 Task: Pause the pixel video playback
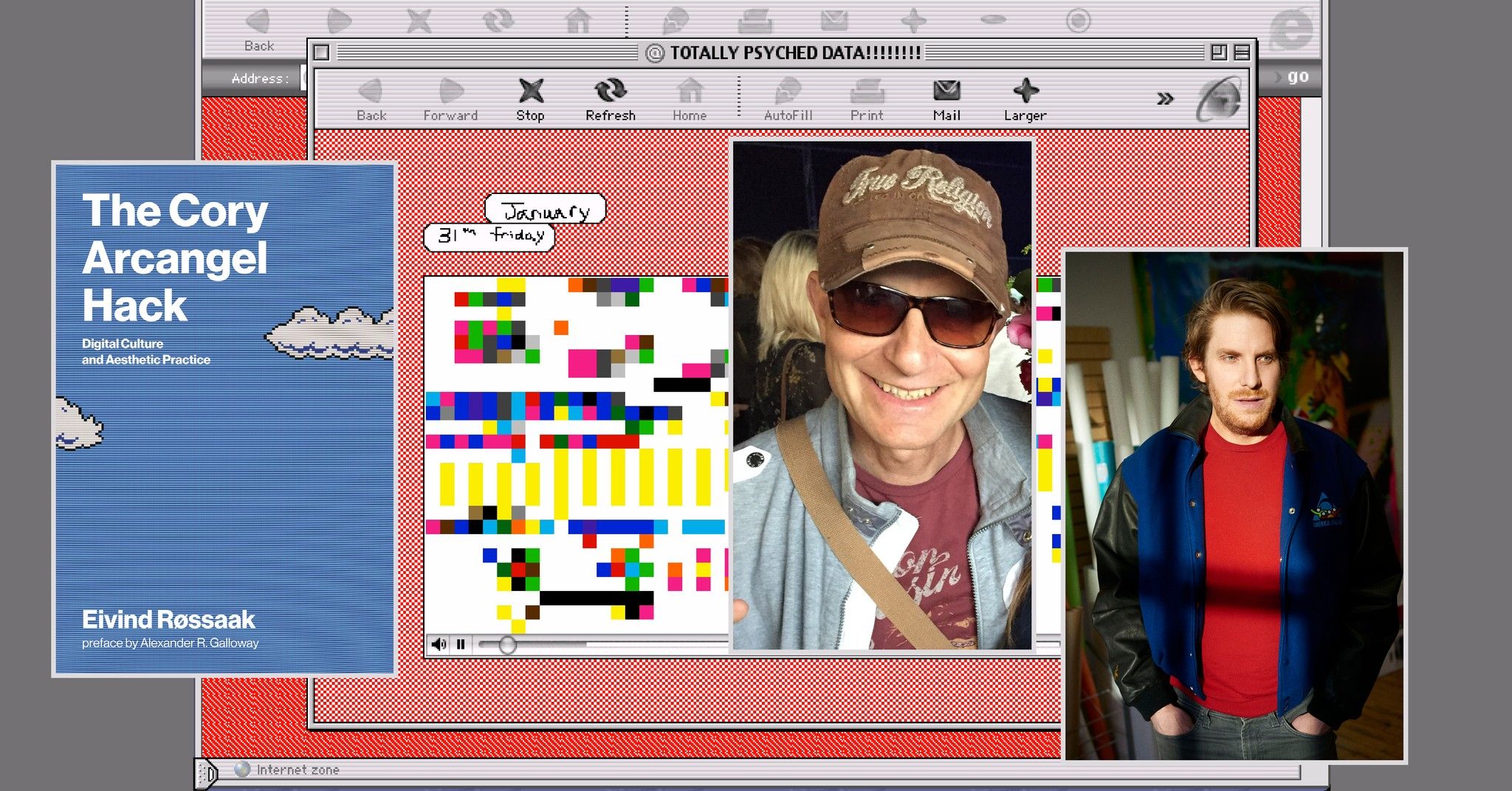click(461, 644)
